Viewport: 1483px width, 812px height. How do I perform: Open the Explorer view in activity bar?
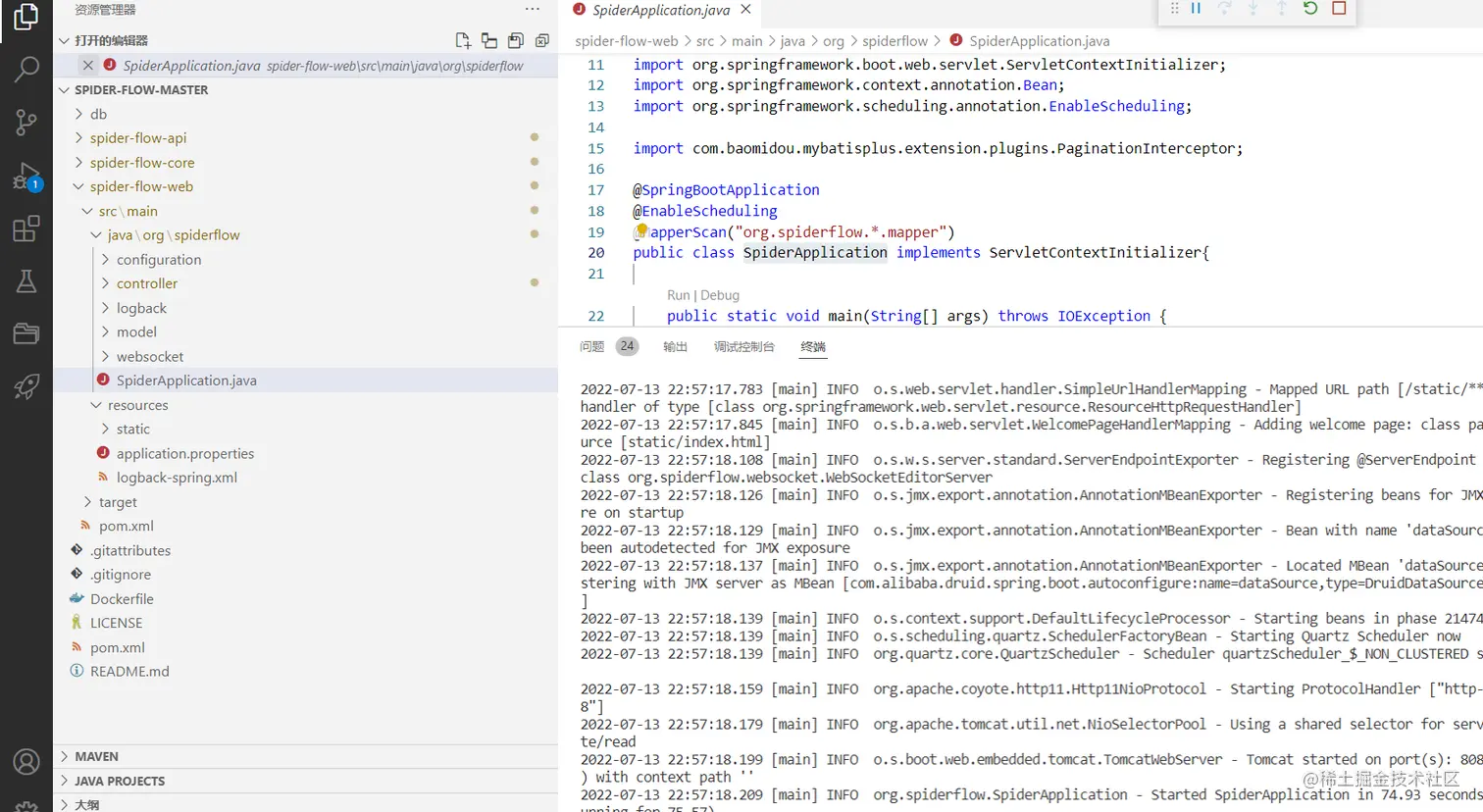[26, 17]
